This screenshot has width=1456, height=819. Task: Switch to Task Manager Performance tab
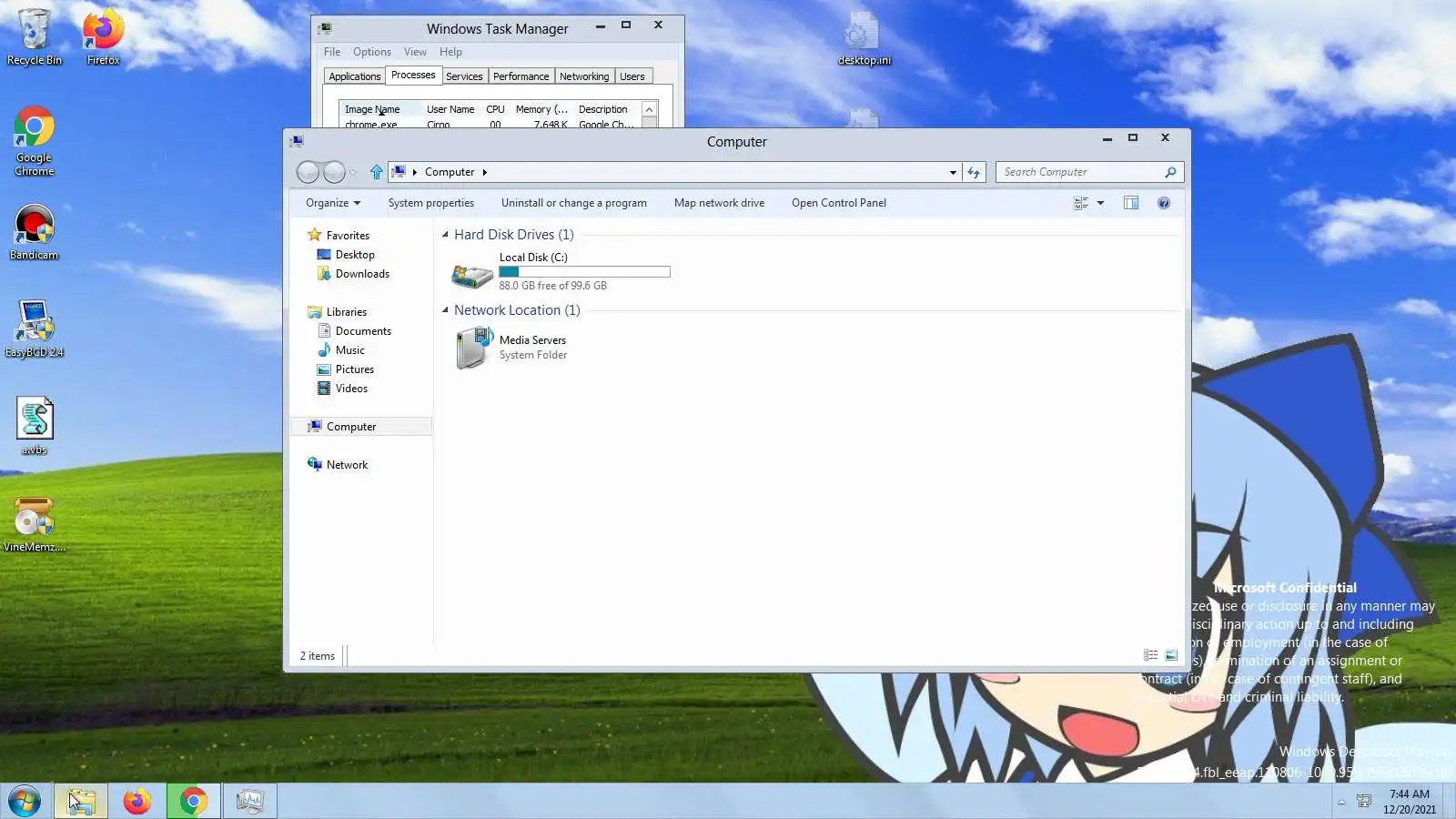[x=521, y=76]
